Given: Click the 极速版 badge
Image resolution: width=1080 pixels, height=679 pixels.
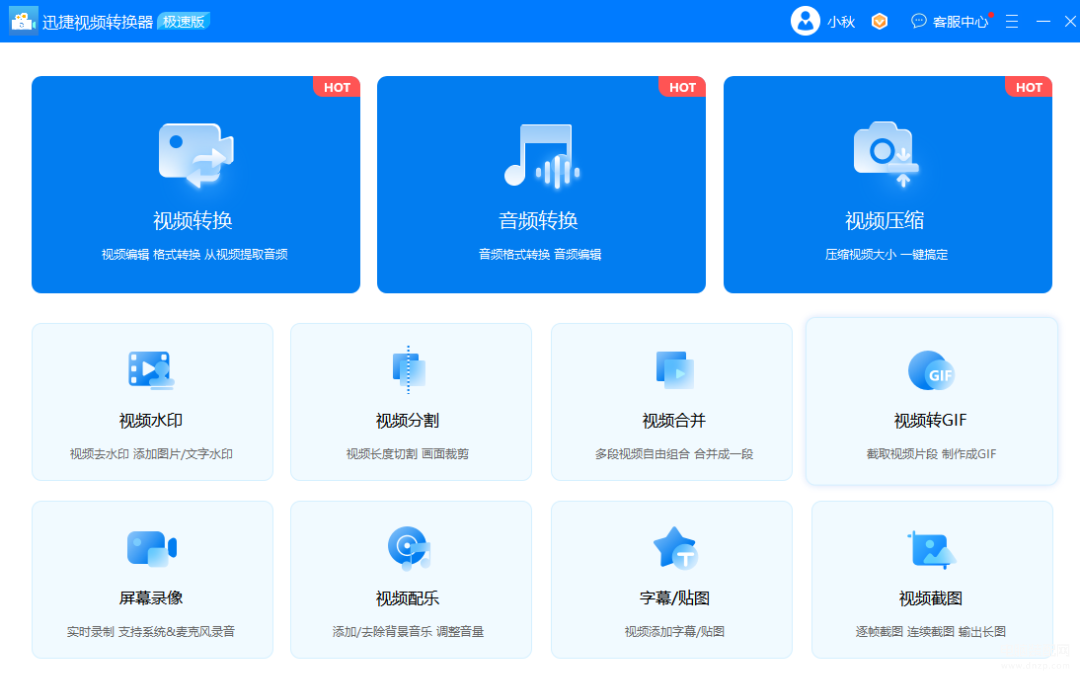Looking at the screenshot, I should [184, 21].
